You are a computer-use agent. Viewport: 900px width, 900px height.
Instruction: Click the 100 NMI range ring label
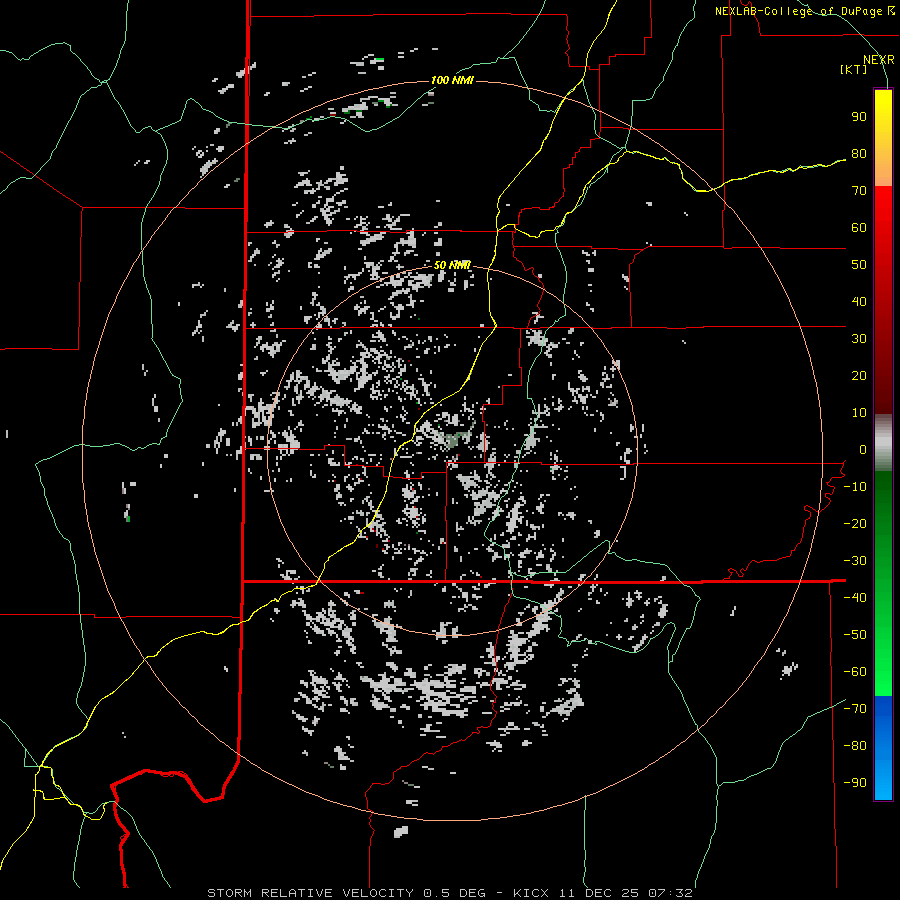coord(452,80)
